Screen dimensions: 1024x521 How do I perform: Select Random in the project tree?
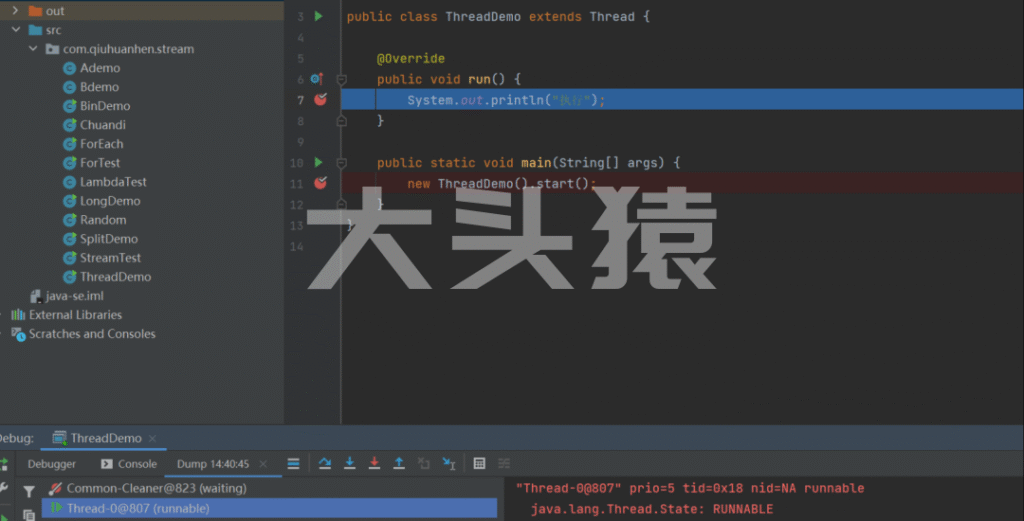tap(103, 220)
